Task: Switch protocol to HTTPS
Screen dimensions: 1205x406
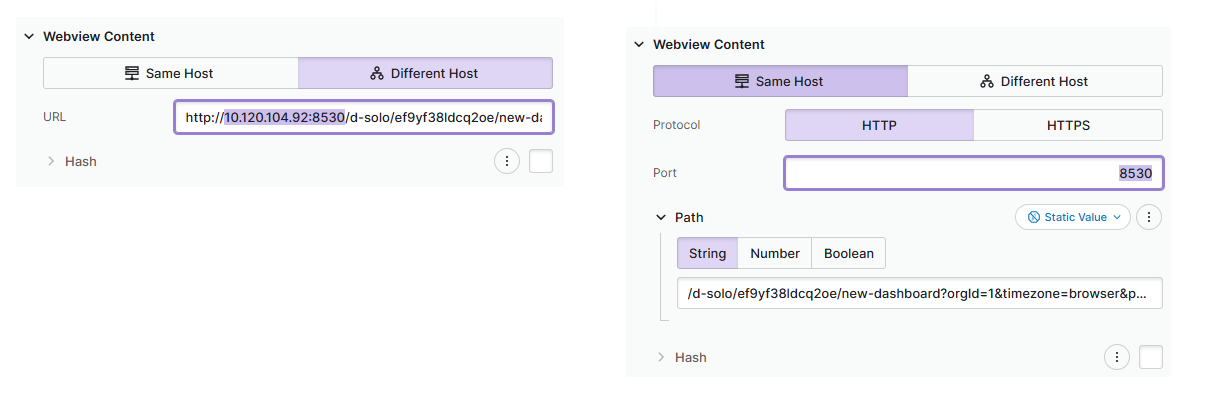Action: point(1067,125)
